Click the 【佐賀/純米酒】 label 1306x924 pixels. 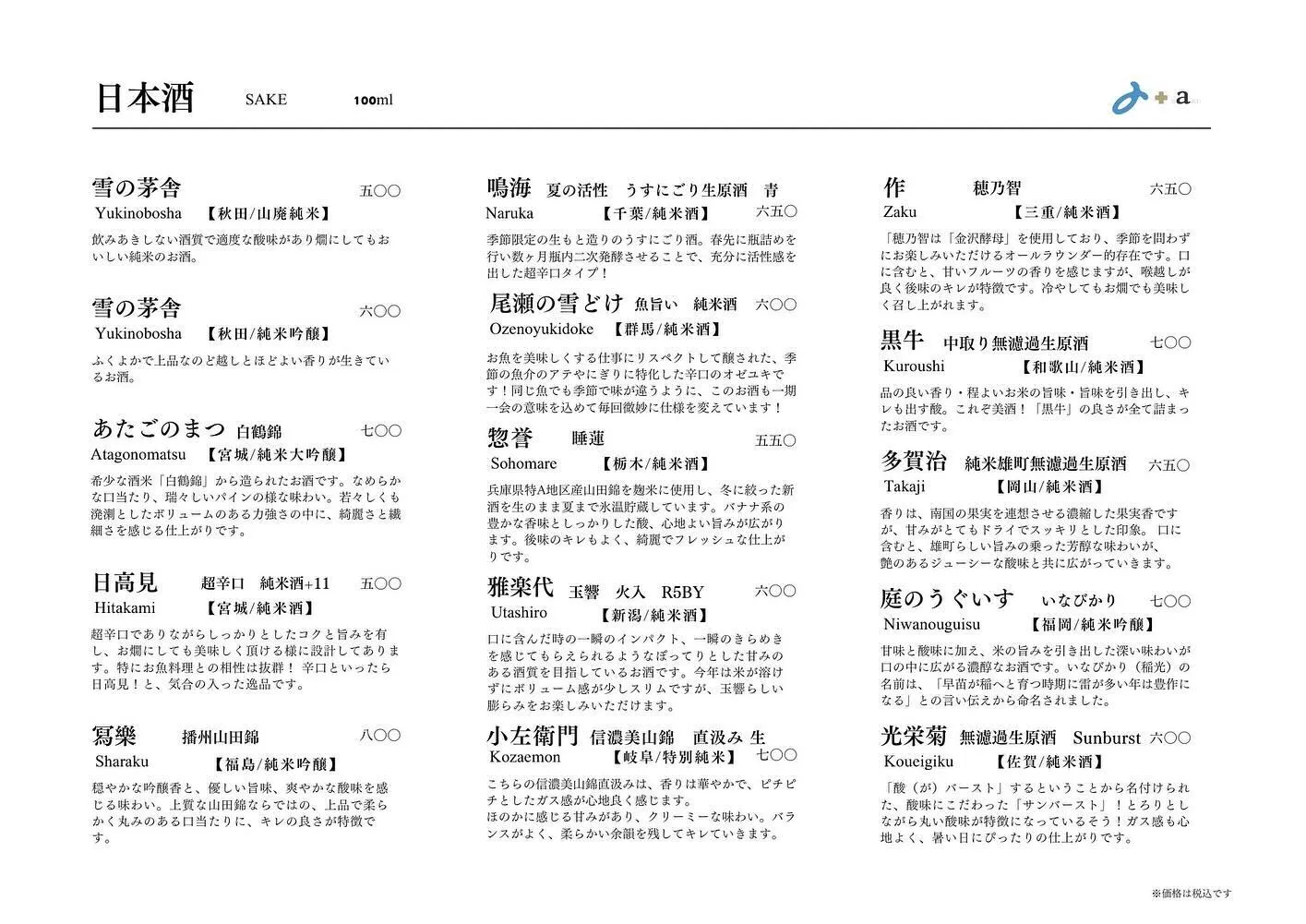(x=1048, y=762)
